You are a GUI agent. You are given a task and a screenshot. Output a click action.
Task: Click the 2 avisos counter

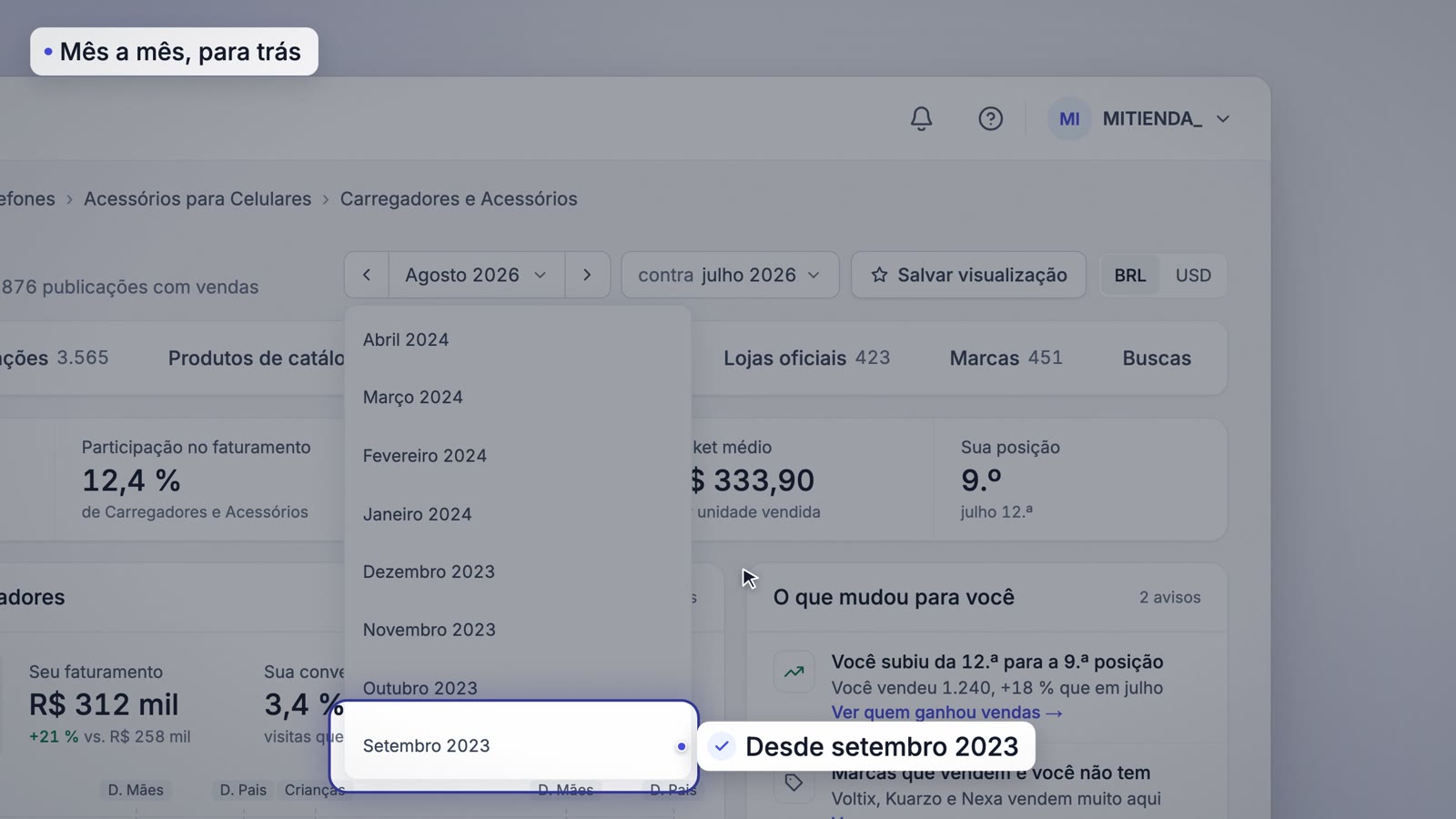1169,598
